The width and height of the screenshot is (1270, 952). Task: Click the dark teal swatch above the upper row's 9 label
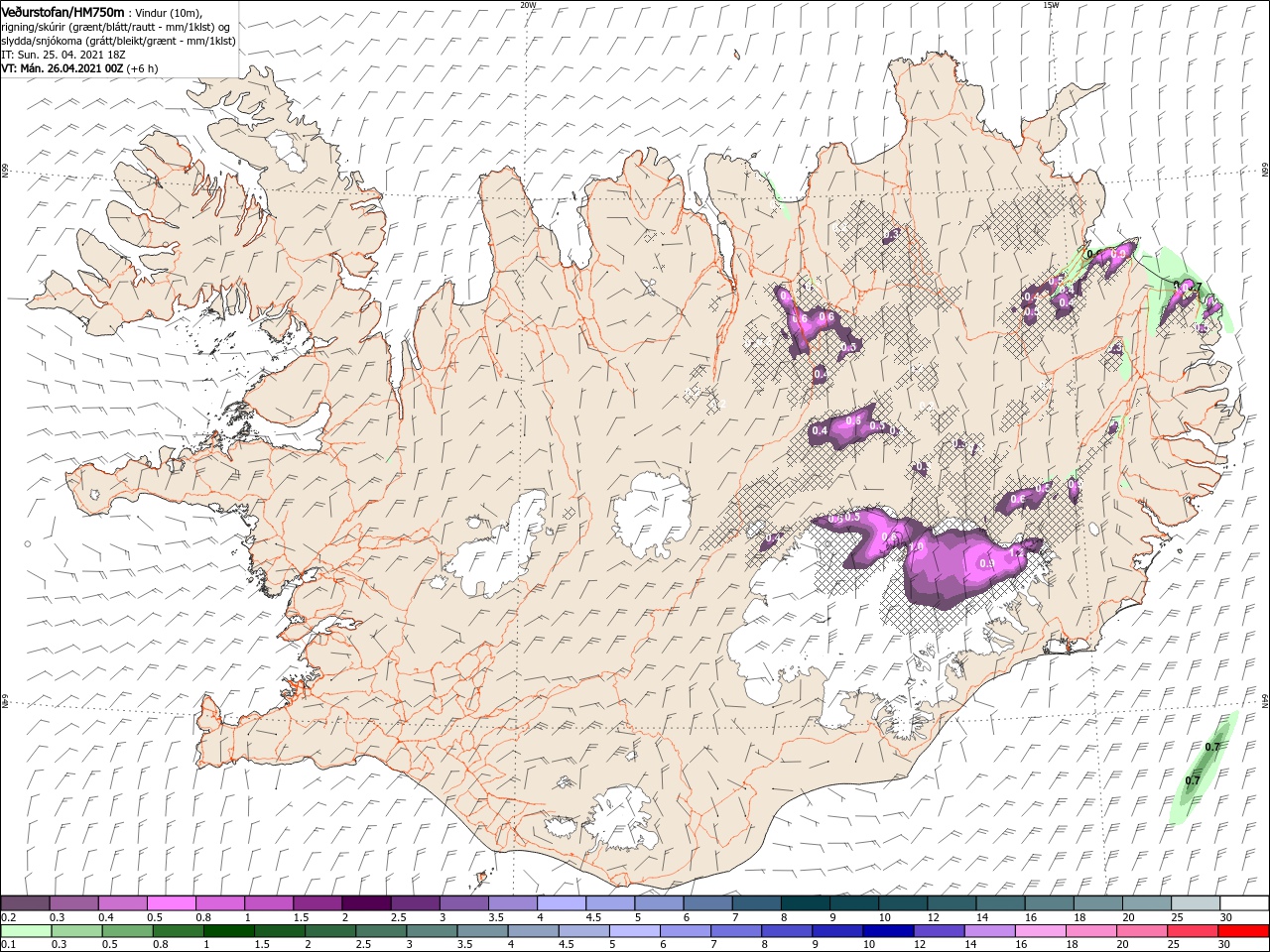point(804,903)
